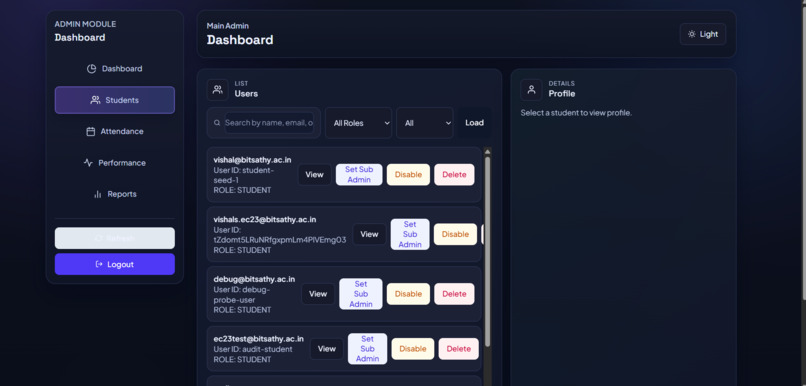The height and width of the screenshot is (386, 806).
Task: Click the Refresh button in sidebar
Action: 115,238
